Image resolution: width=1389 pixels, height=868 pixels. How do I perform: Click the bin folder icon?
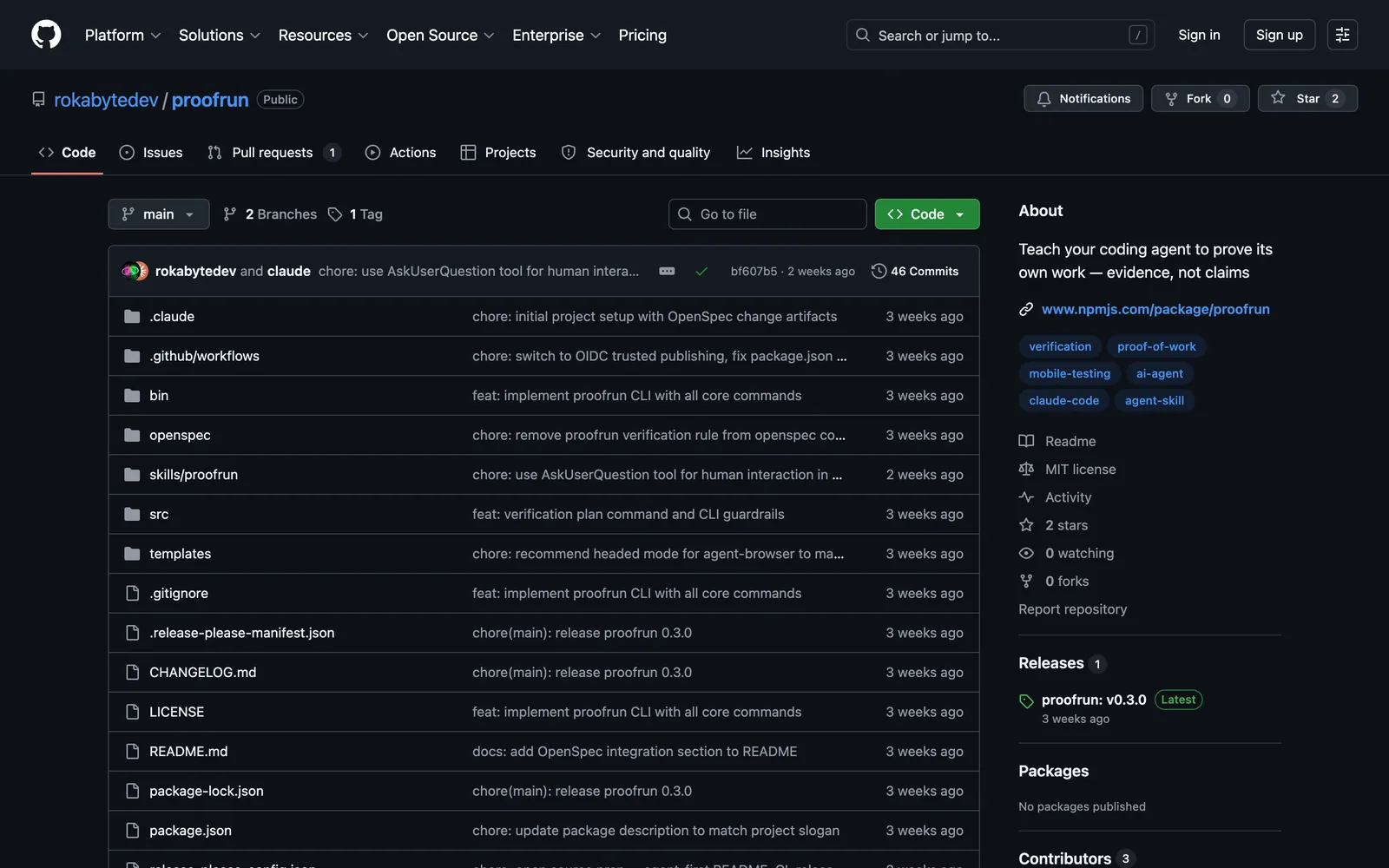[x=132, y=396]
